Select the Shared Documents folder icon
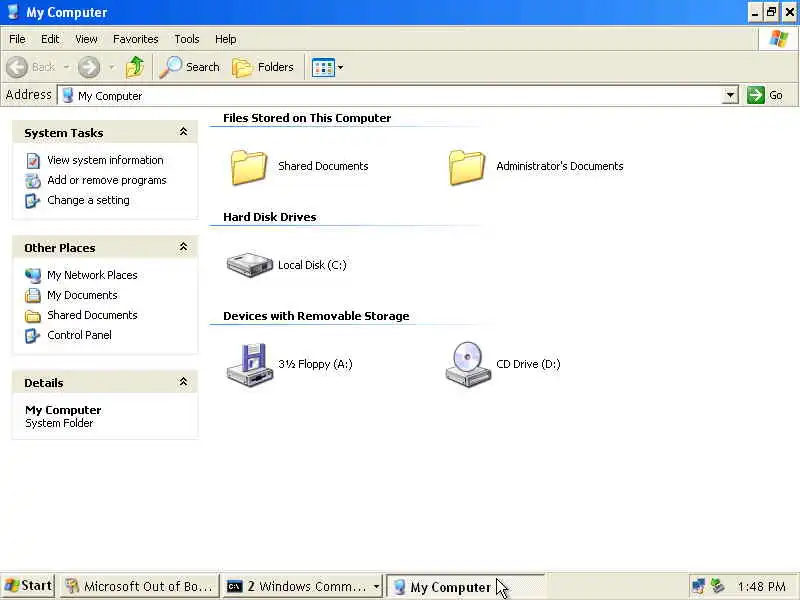The height and width of the screenshot is (600, 800). point(249,167)
